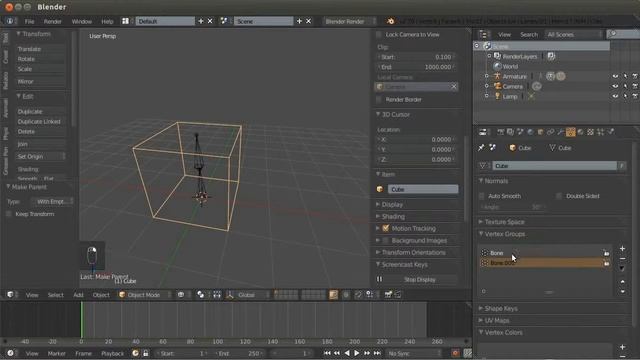Click the outliner editor type icon
This screenshot has height=360, width=640.
483,35
